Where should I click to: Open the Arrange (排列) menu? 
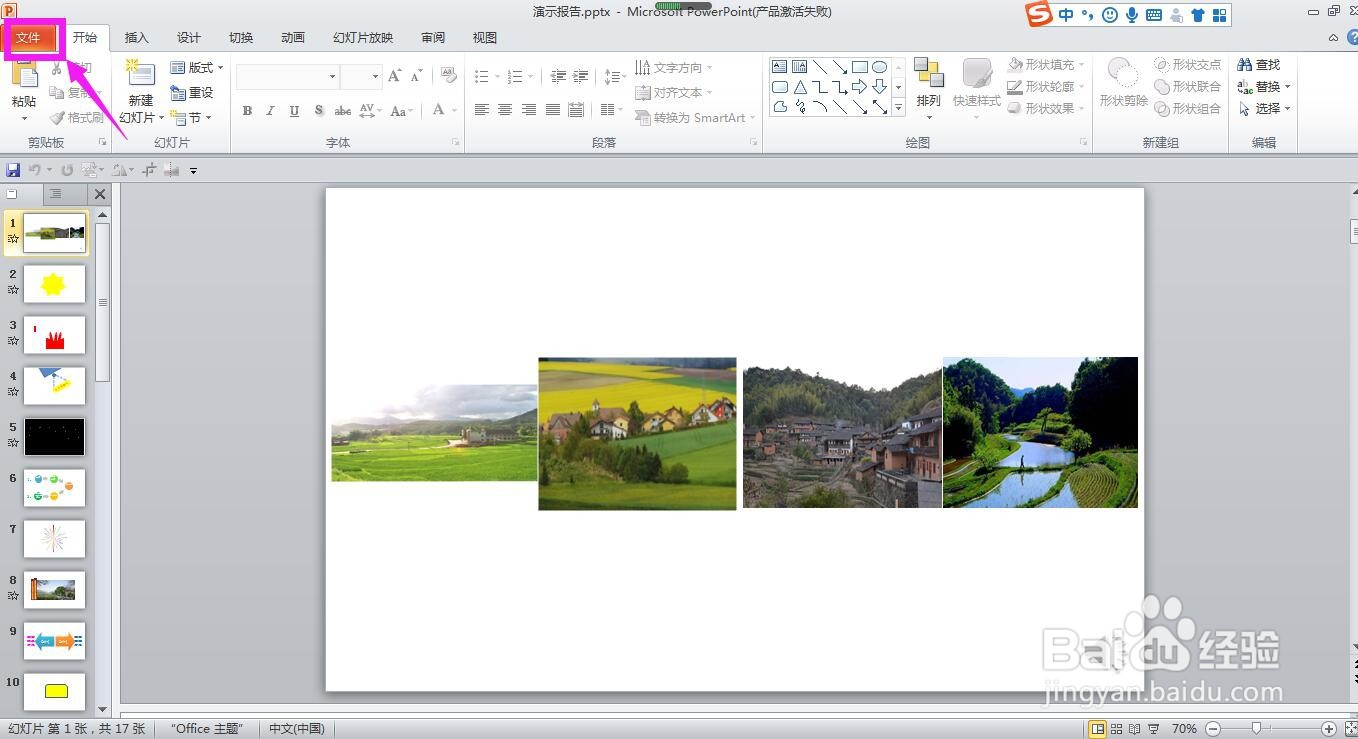[x=929, y=87]
